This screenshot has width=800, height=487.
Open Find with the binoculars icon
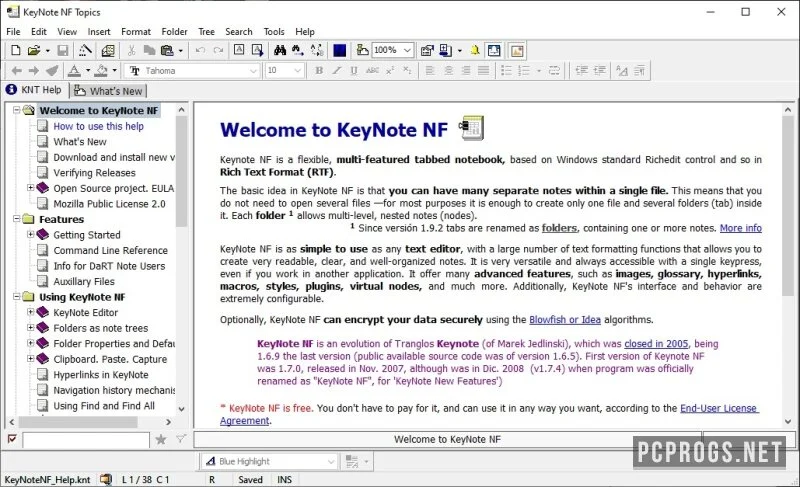(x=280, y=50)
